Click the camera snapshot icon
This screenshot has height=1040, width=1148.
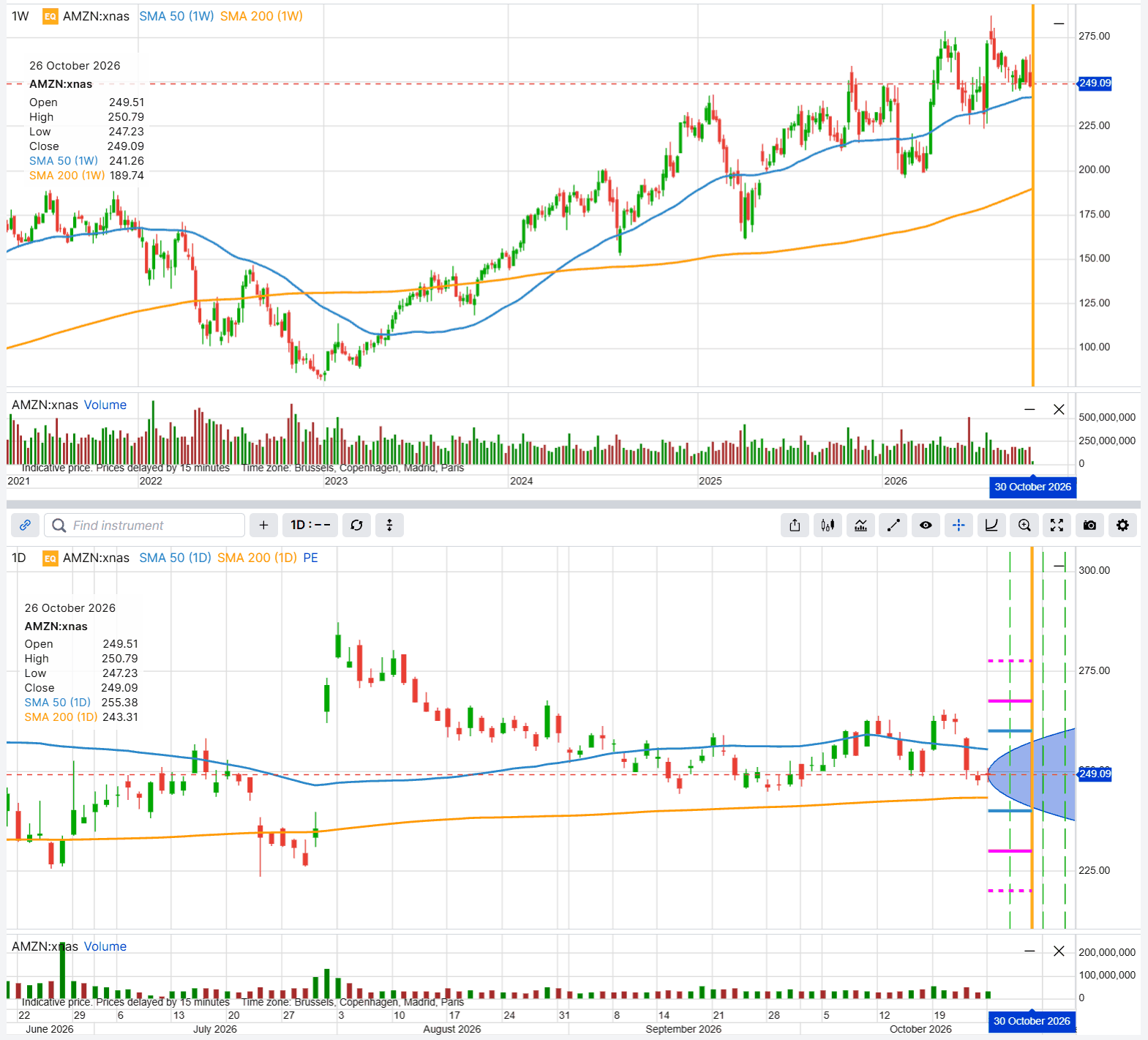coord(1089,525)
